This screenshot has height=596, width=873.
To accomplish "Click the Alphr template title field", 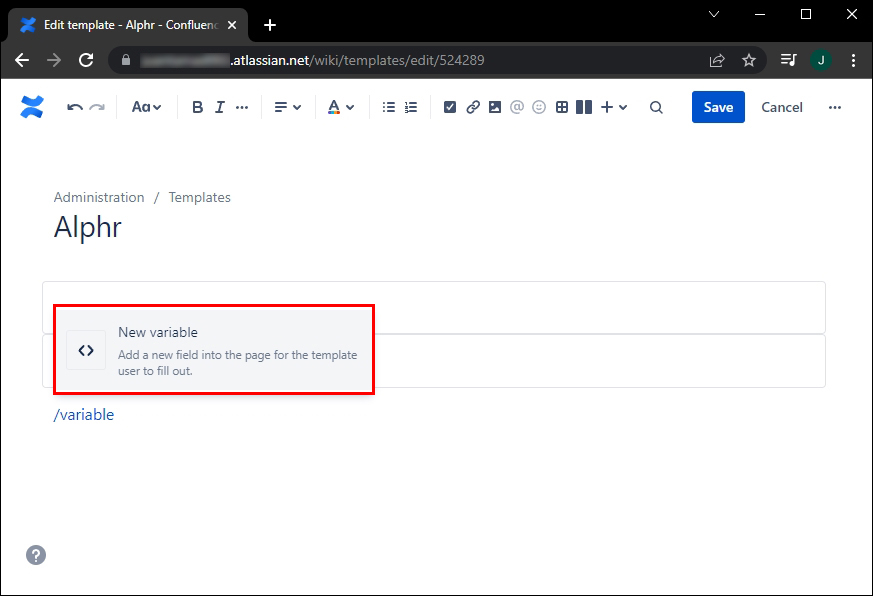I will (x=88, y=227).
